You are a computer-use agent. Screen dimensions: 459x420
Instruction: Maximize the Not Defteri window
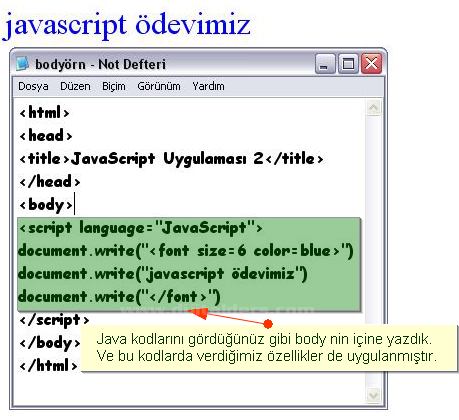(x=348, y=64)
